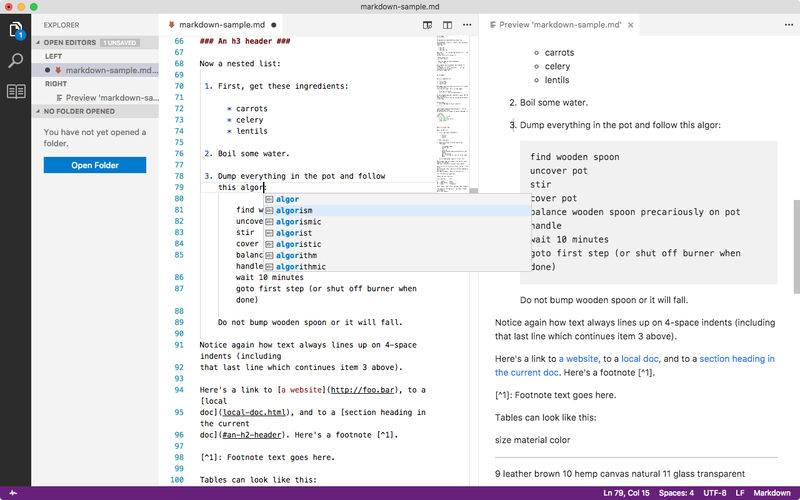Change language mode via Markdown status item

[772, 493]
